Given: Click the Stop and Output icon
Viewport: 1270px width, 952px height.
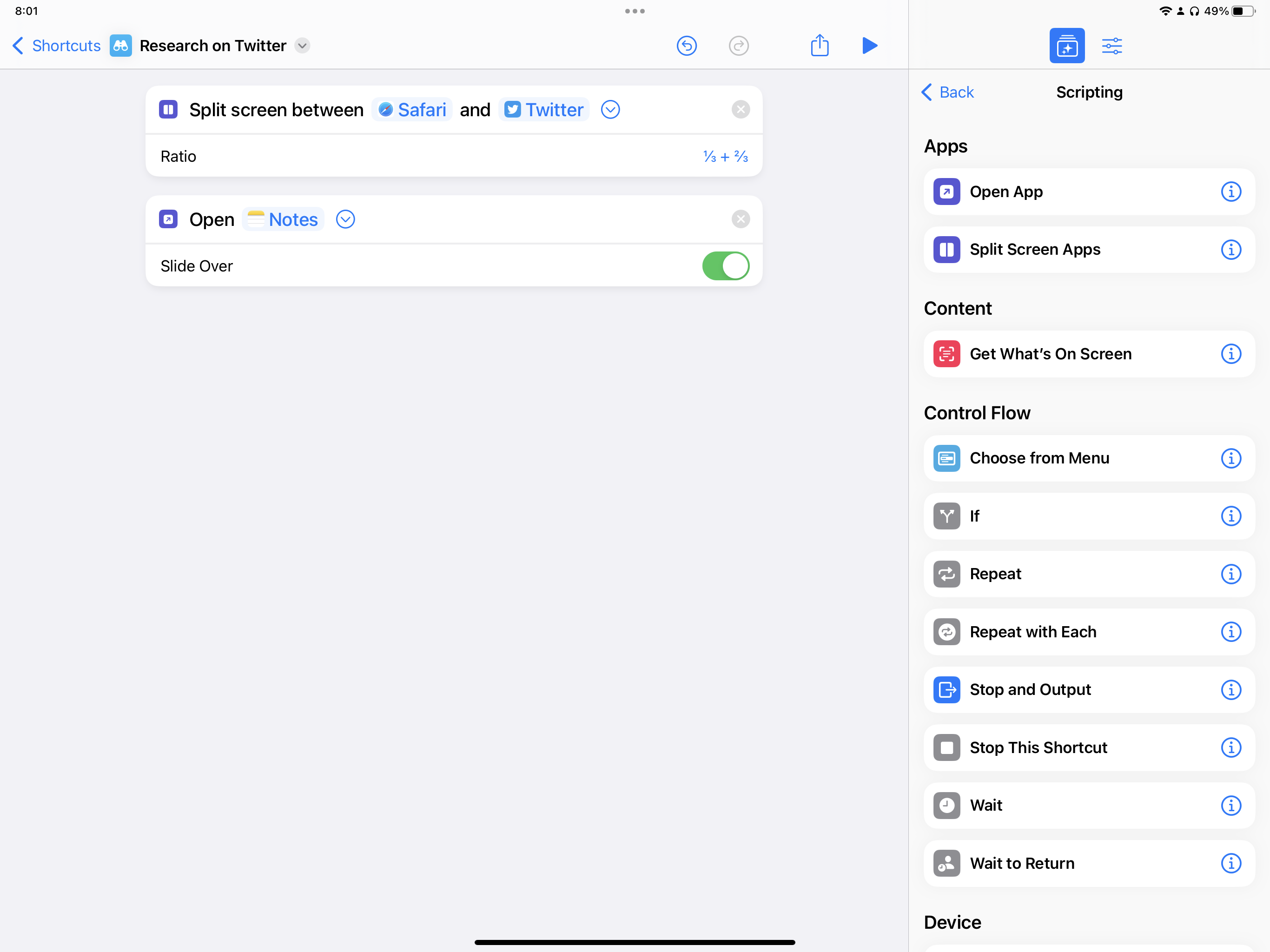Looking at the screenshot, I should (946, 690).
